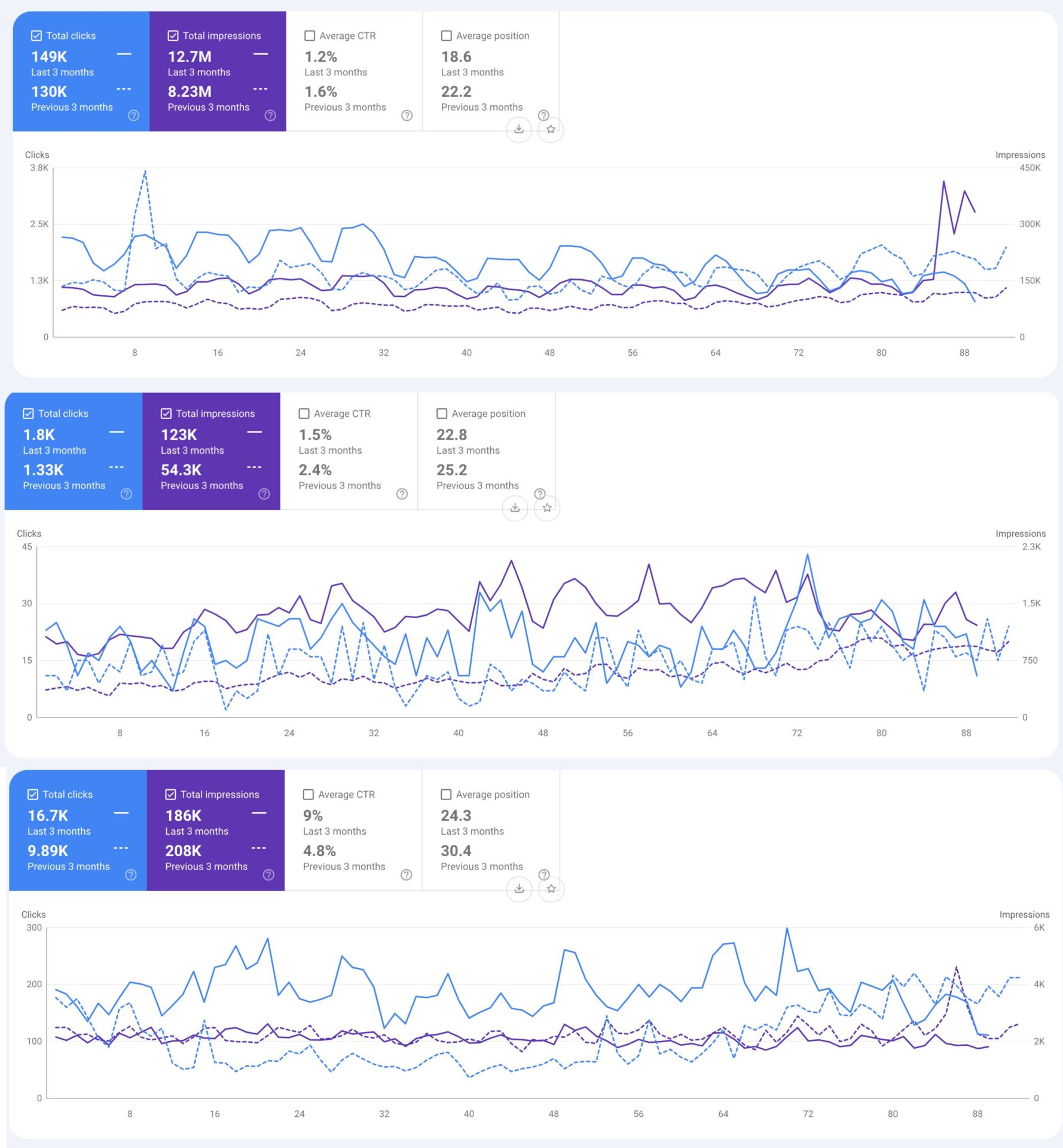
Task: Star the bottom performance report
Action: click(550, 889)
